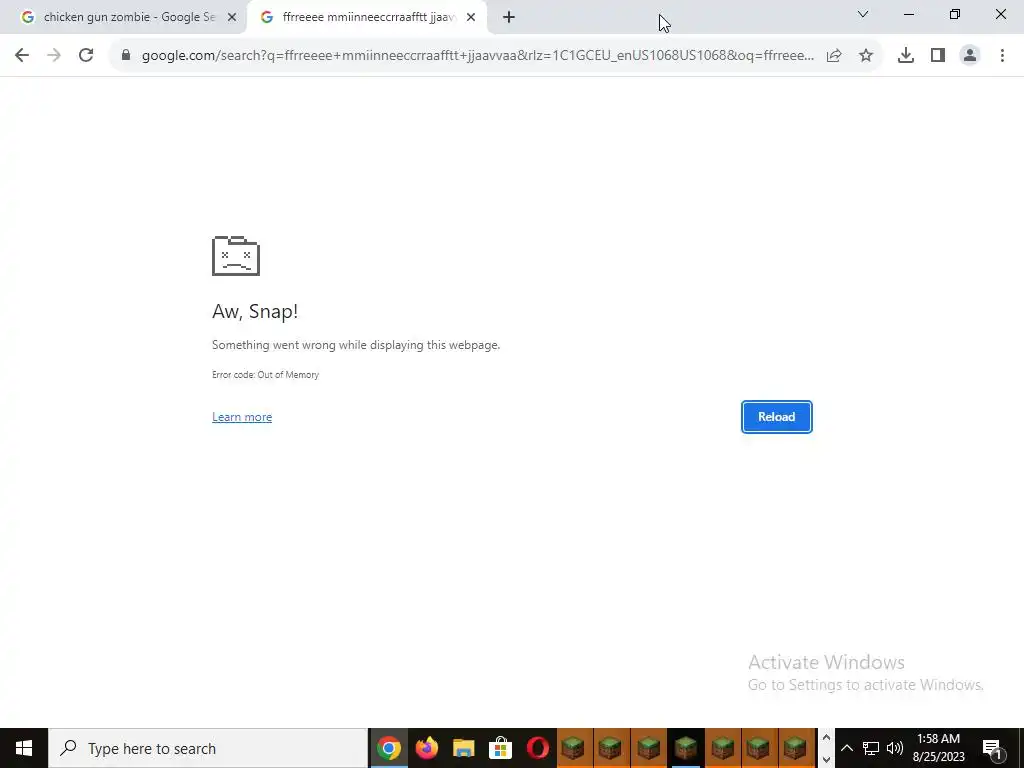Open Google Chrome from the taskbar
This screenshot has height=768, width=1024.
389,748
